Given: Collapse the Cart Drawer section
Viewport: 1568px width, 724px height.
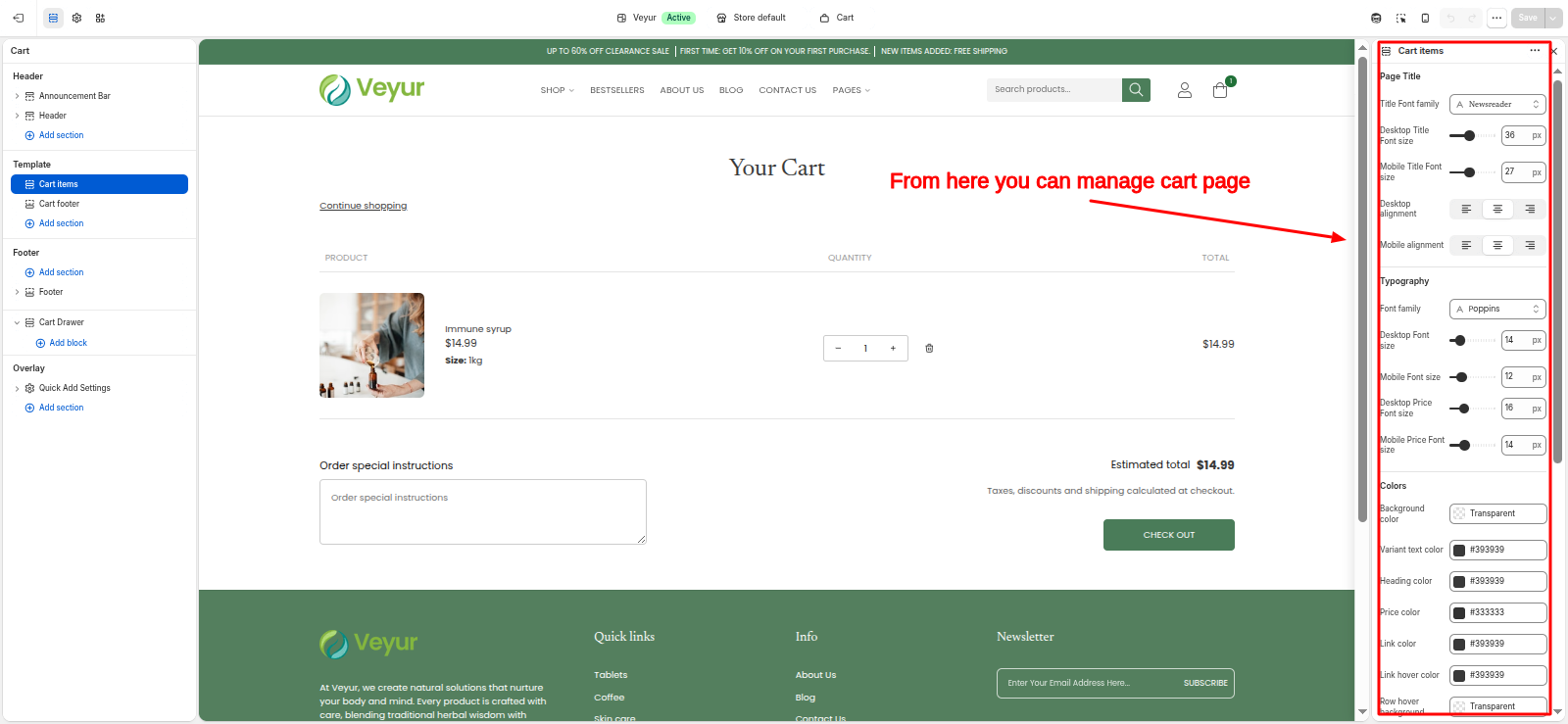Looking at the screenshot, I should click(17, 322).
